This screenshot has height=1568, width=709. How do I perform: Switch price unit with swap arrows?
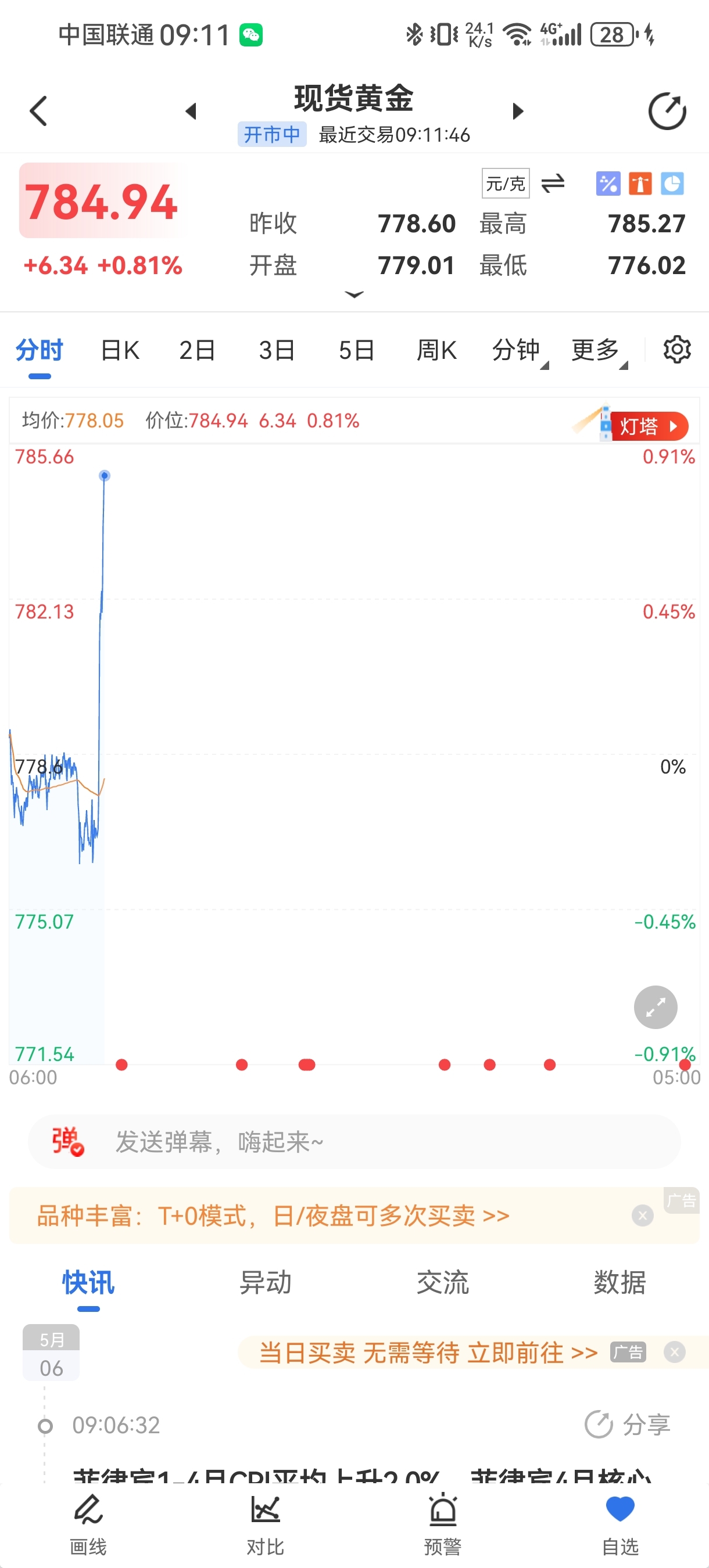(553, 183)
